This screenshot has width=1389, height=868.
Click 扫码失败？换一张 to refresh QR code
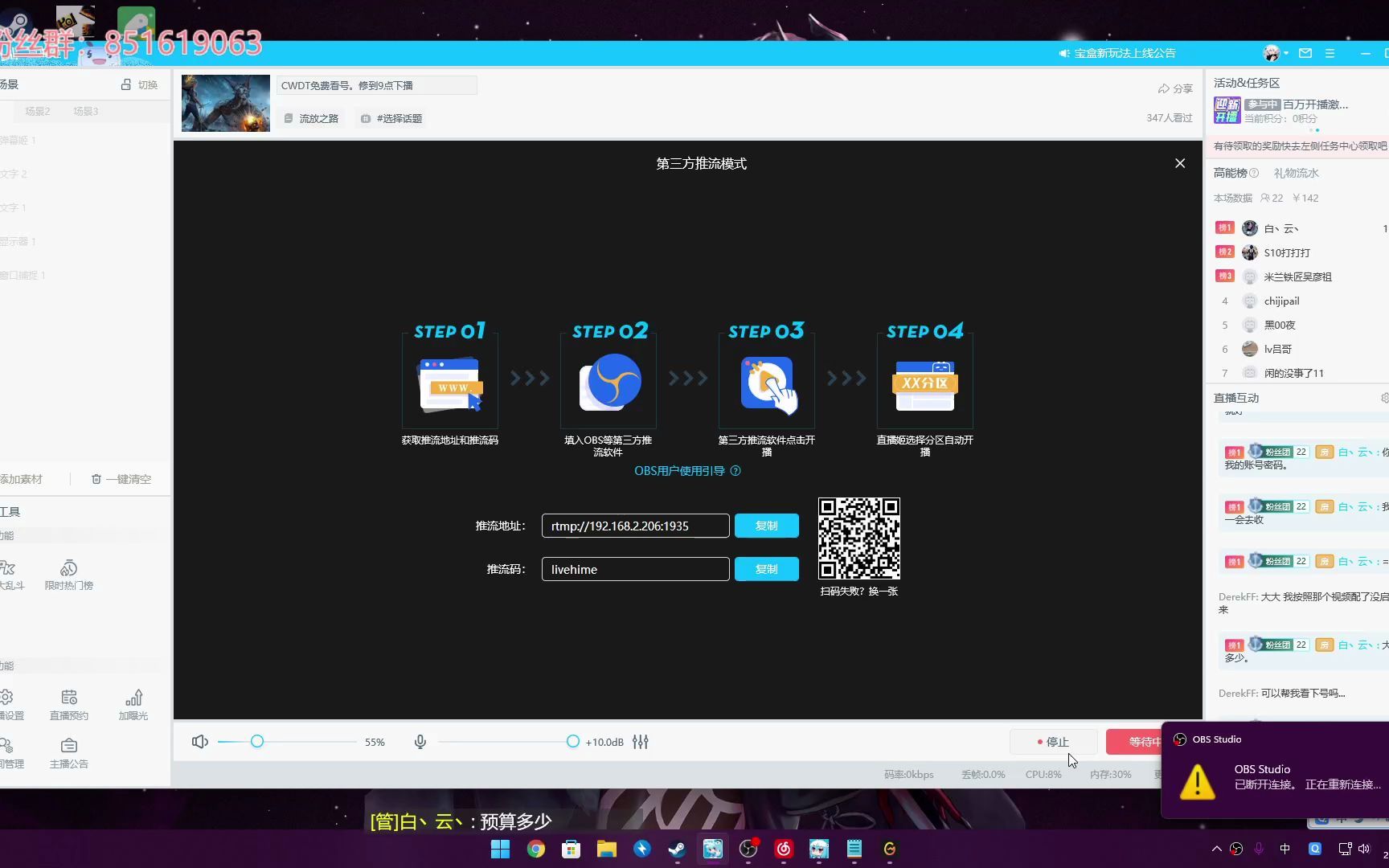(858, 591)
